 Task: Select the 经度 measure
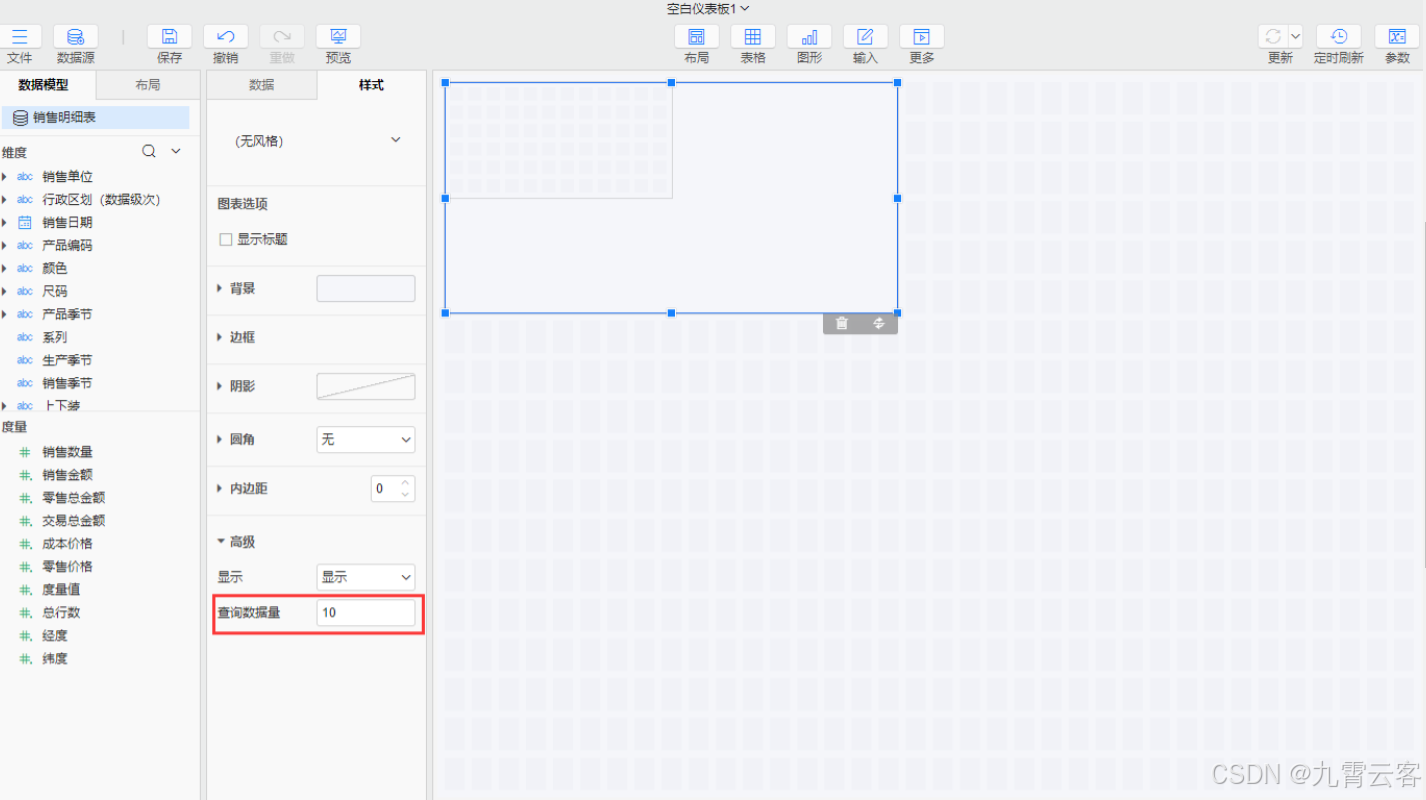pyautogui.click(x=55, y=636)
